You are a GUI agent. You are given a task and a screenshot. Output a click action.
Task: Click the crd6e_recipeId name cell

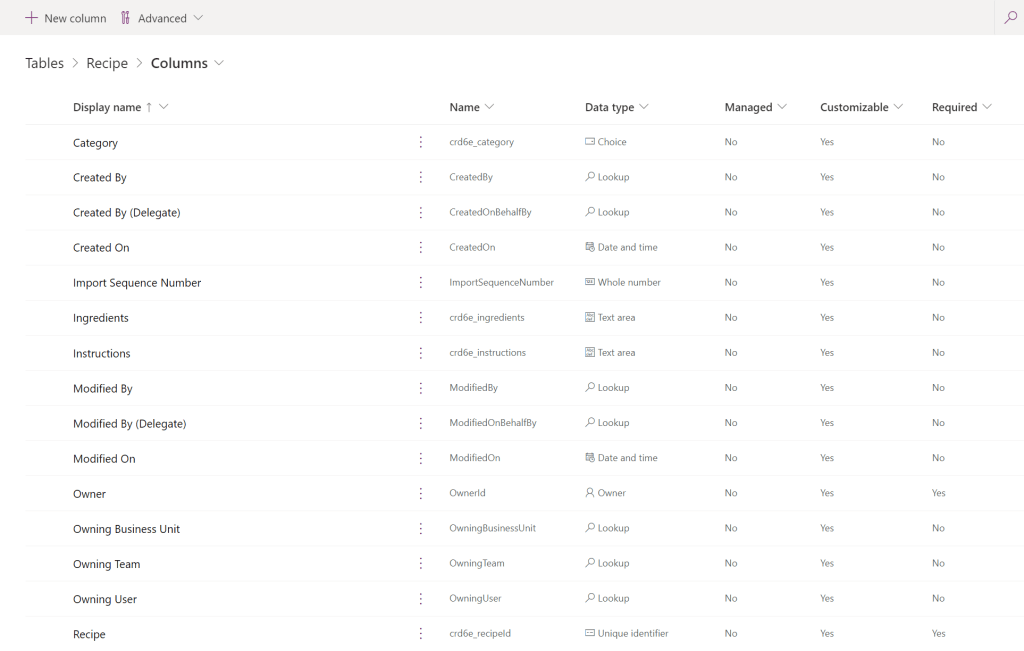(x=480, y=633)
